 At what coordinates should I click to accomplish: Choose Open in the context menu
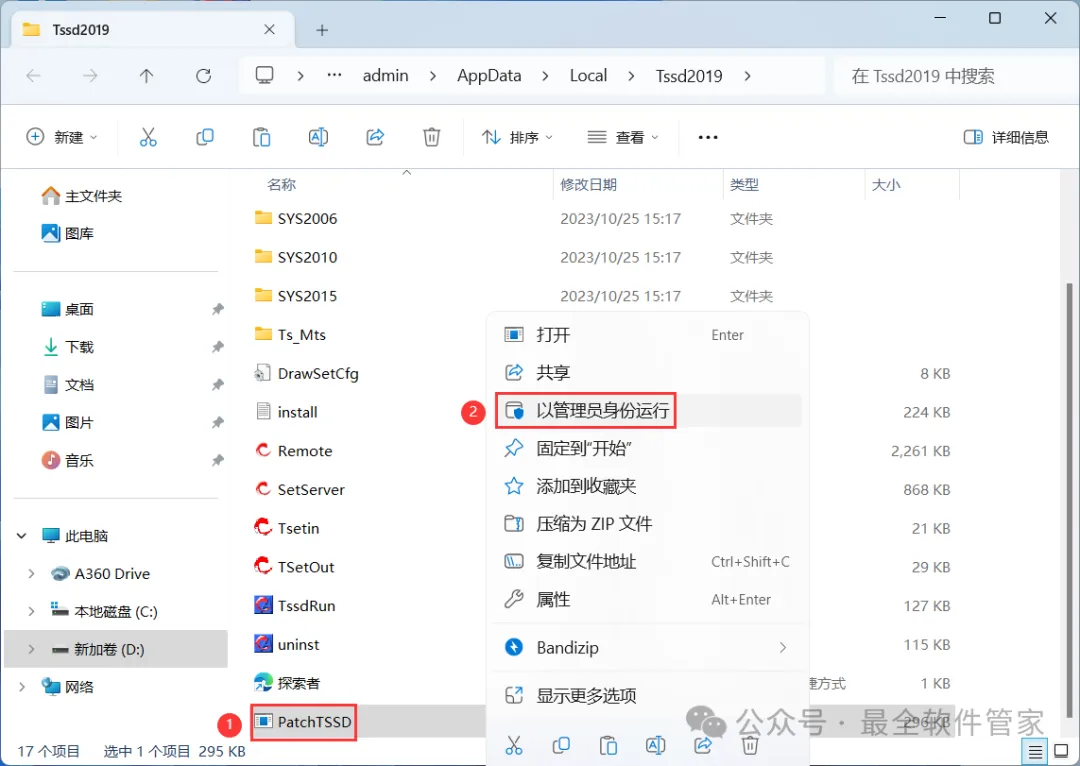[648, 335]
